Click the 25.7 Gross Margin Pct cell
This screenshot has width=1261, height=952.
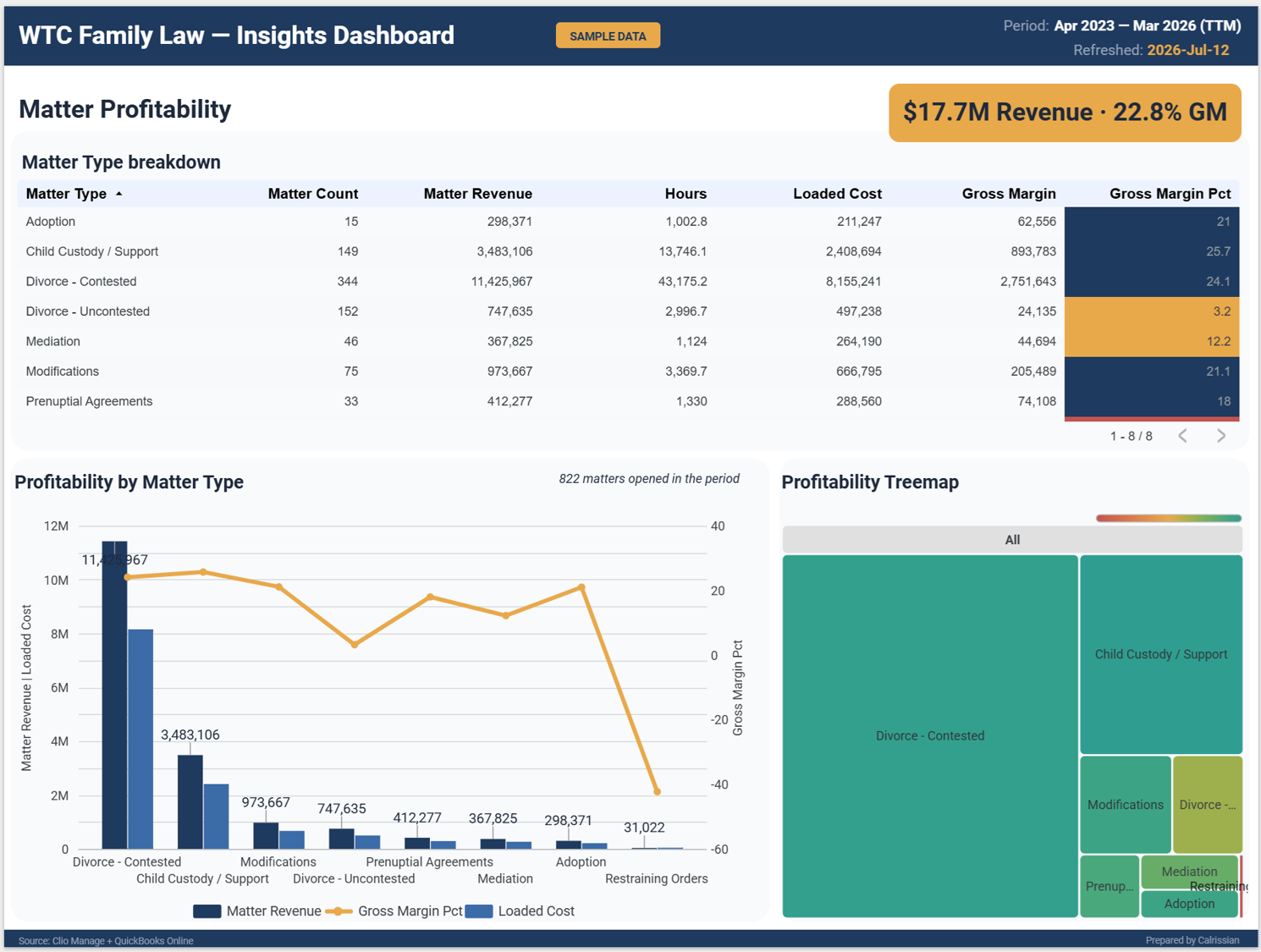click(x=1152, y=251)
